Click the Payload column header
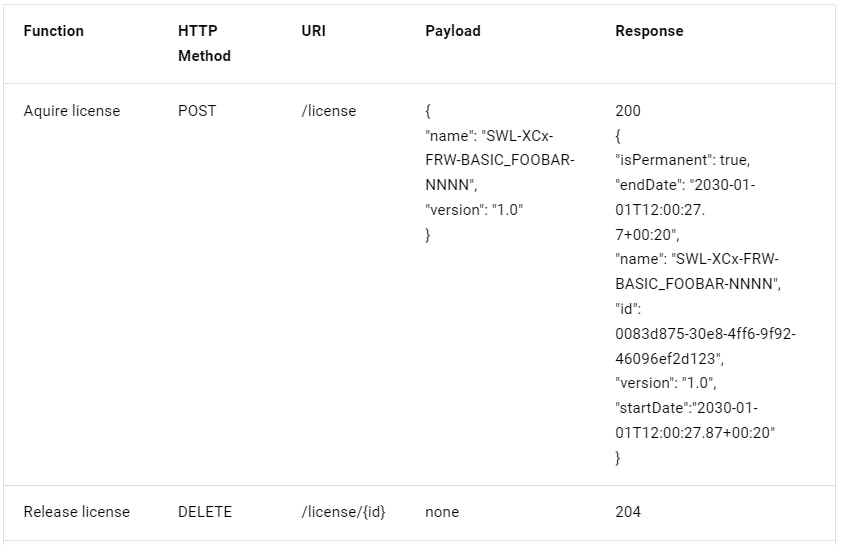The image size is (841, 545). coord(453,31)
